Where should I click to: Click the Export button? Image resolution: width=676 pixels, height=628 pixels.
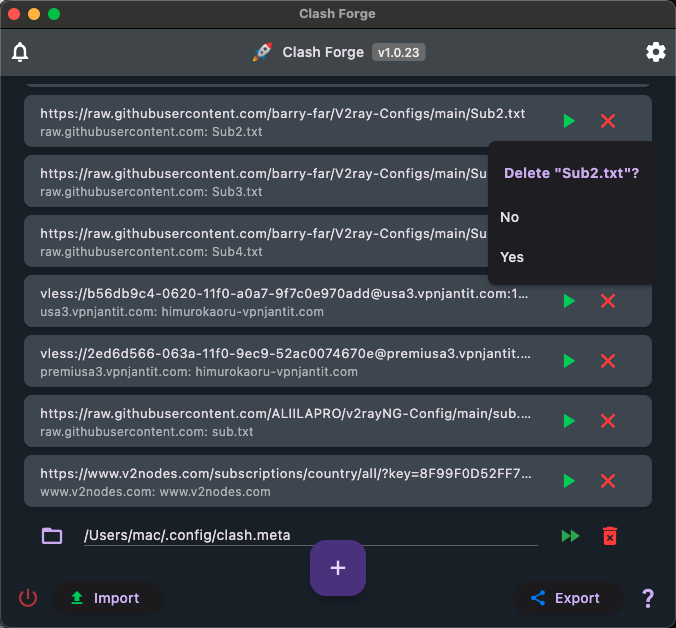568,598
